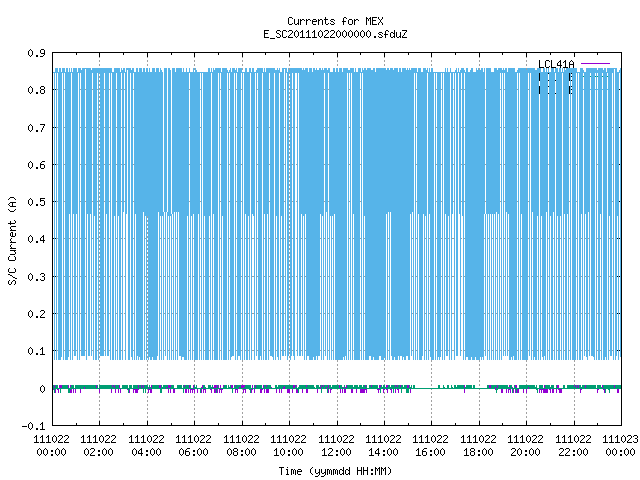This screenshot has width=640, height=480.
Task: Click the 0.6 y-axis tick label
Action: point(36,165)
